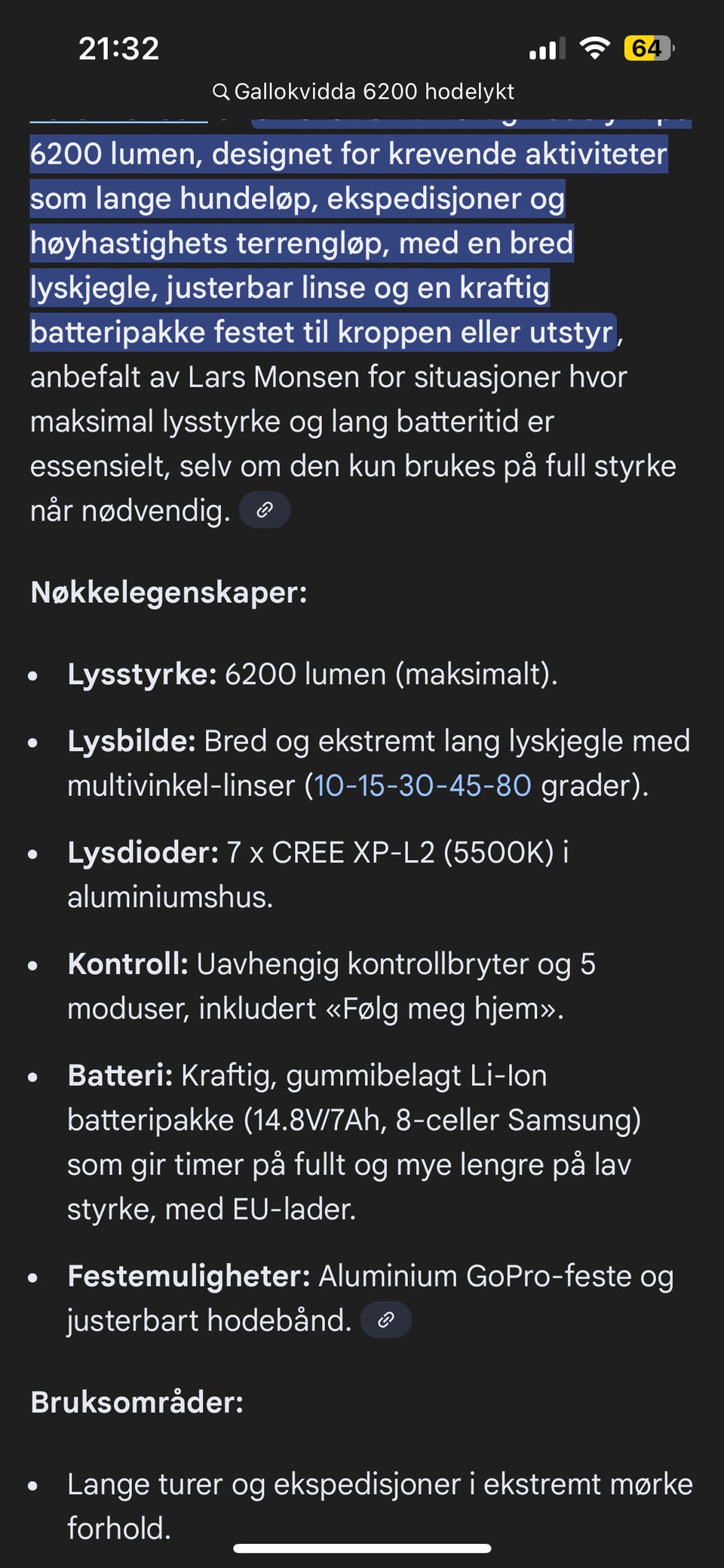
Task: Tap the 'Bruksområder:' heading
Action: point(137,1402)
